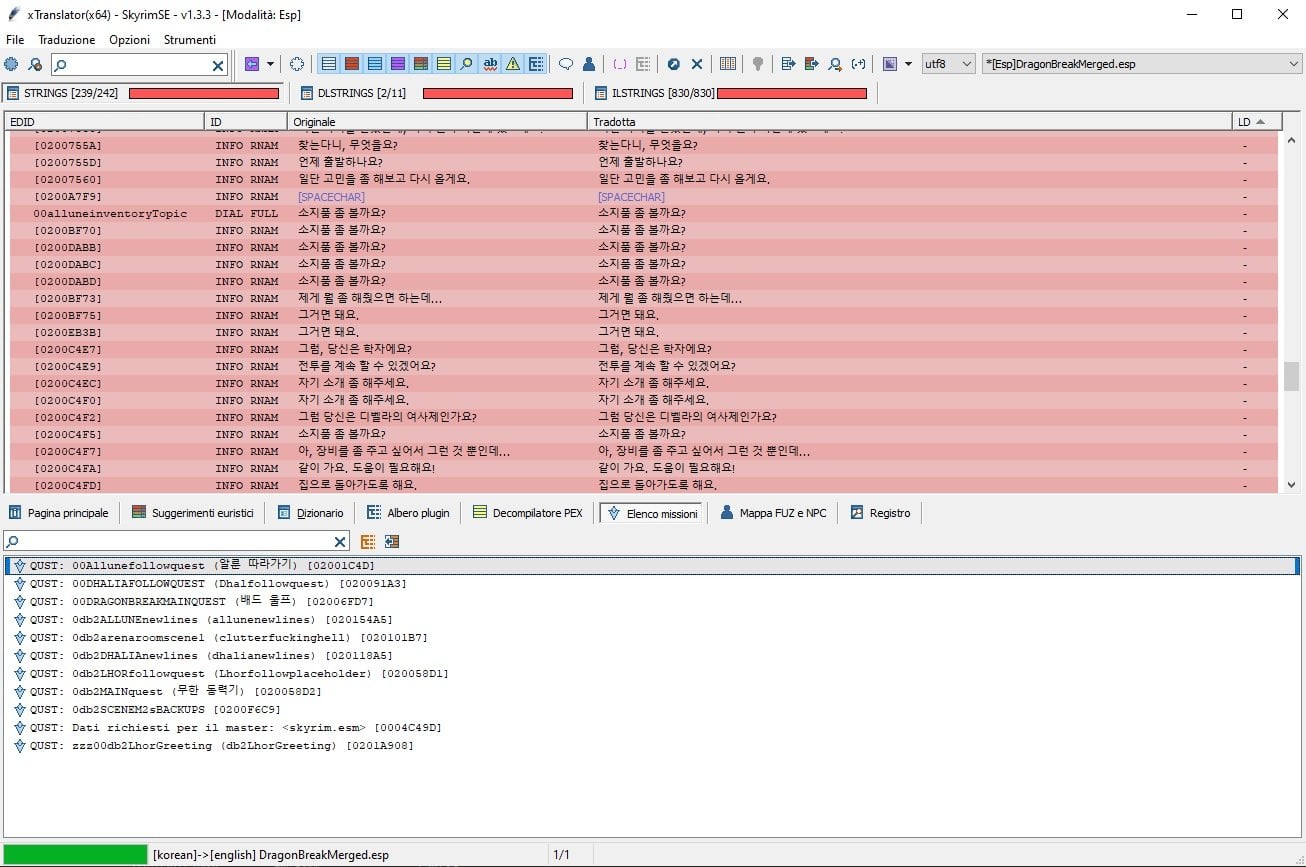Click the columns grid toolbar icon

(x=728, y=64)
